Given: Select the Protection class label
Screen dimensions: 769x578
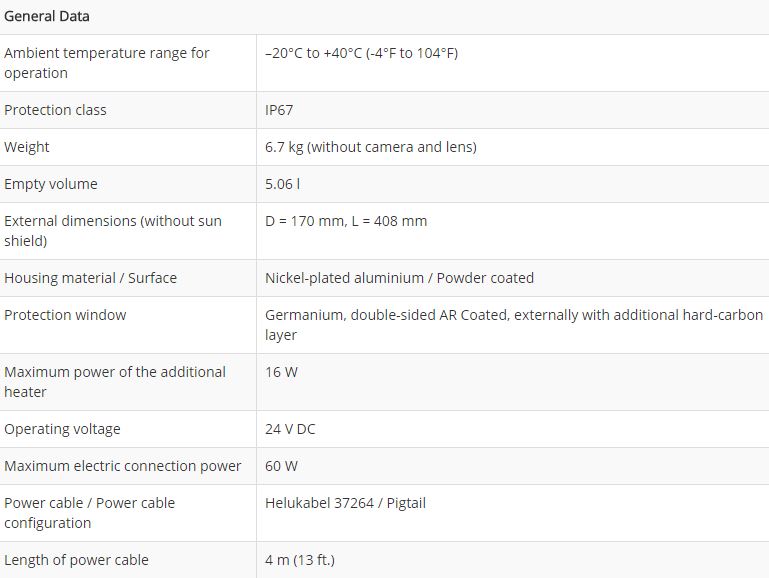Looking at the screenshot, I should [55, 110].
